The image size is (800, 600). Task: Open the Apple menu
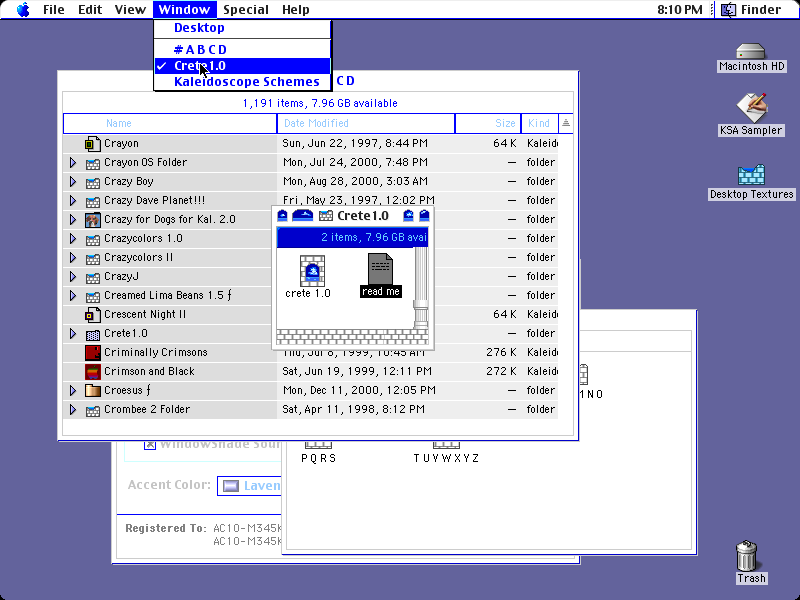[23, 9]
